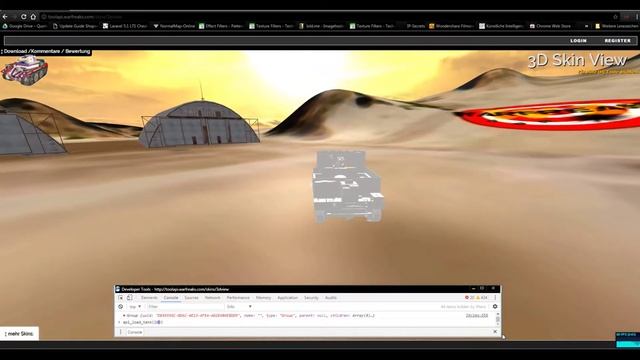The image size is (640, 360).
Task: Clear the console with the clear icon
Action: click(x=120, y=306)
